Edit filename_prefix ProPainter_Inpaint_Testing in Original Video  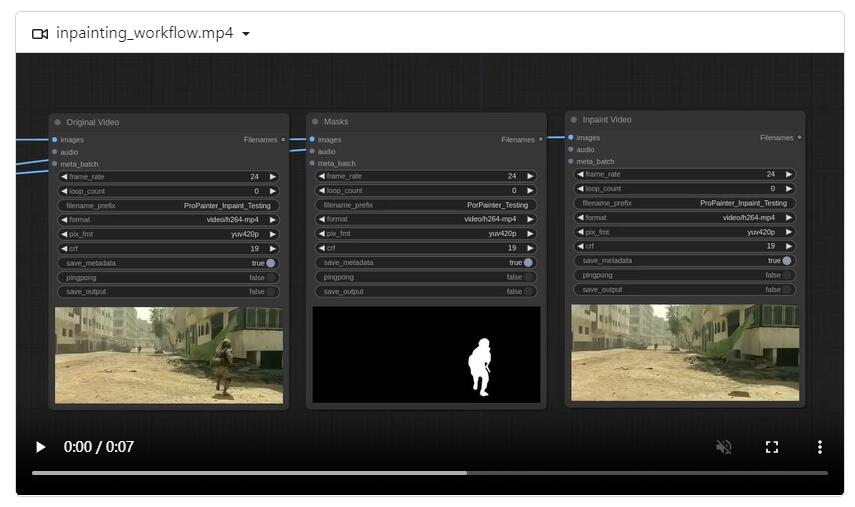click(168, 206)
